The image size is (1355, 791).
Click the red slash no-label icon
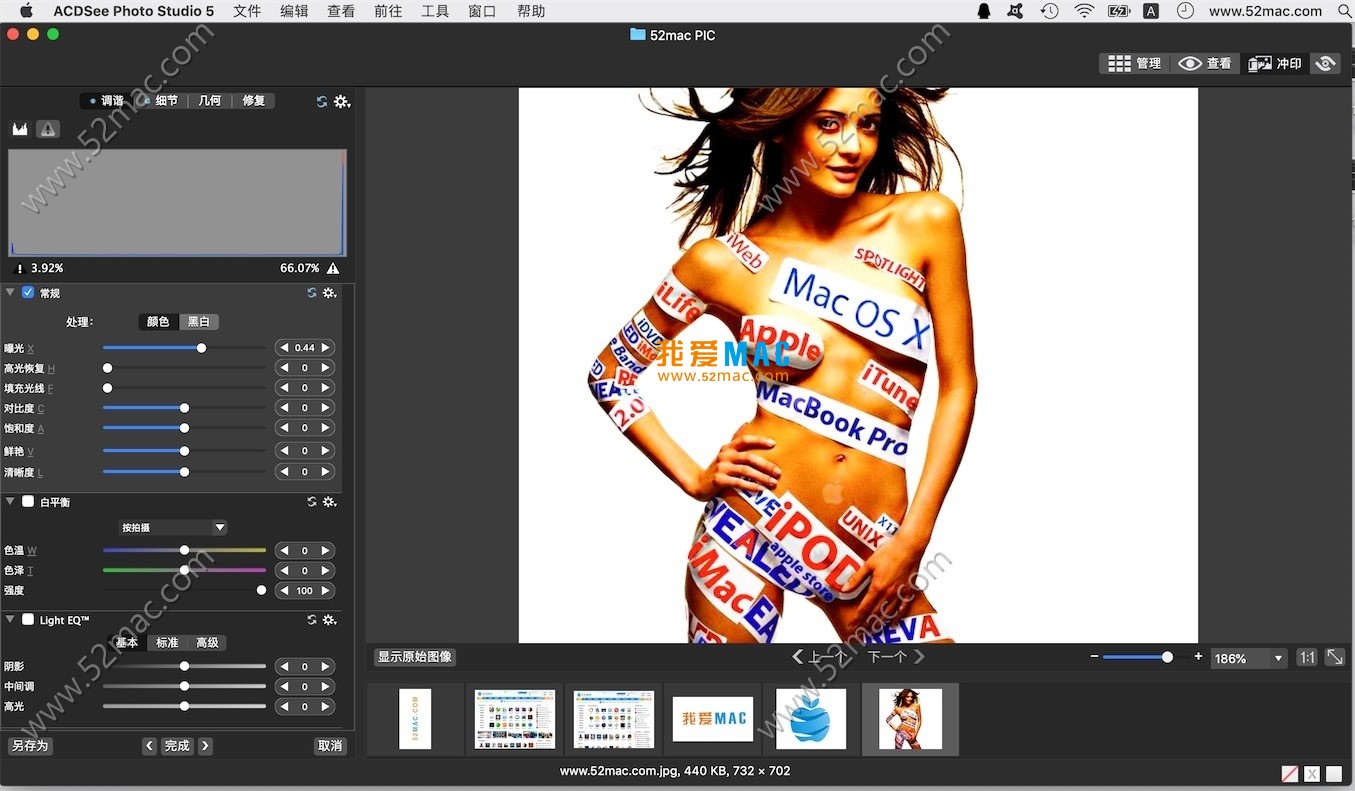coord(1290,774)
